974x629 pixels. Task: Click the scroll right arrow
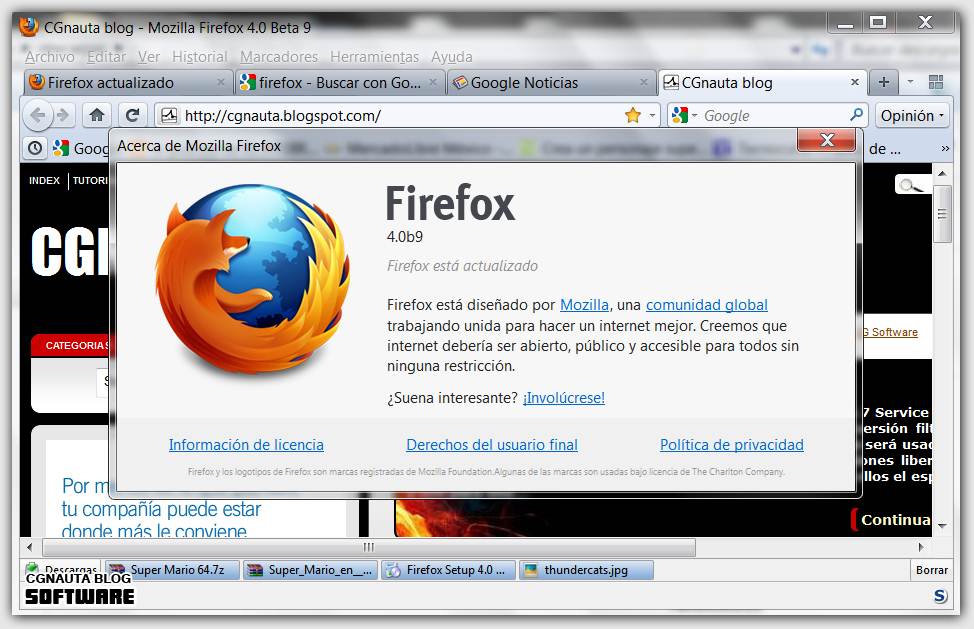coord(921,547)
